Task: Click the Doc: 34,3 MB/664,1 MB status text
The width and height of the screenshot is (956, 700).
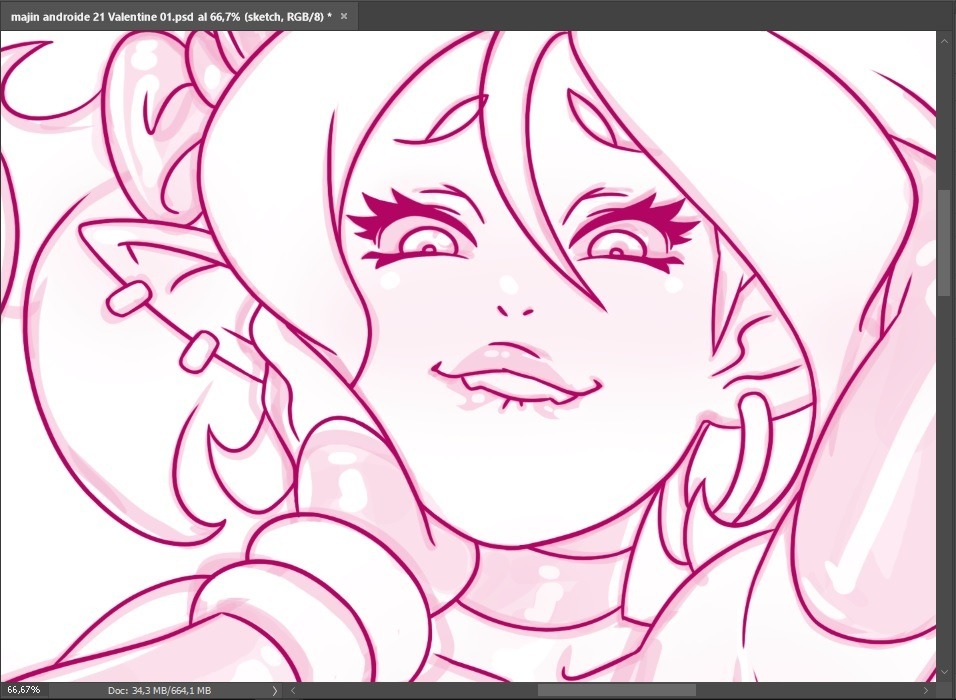Action: (159, 690)
